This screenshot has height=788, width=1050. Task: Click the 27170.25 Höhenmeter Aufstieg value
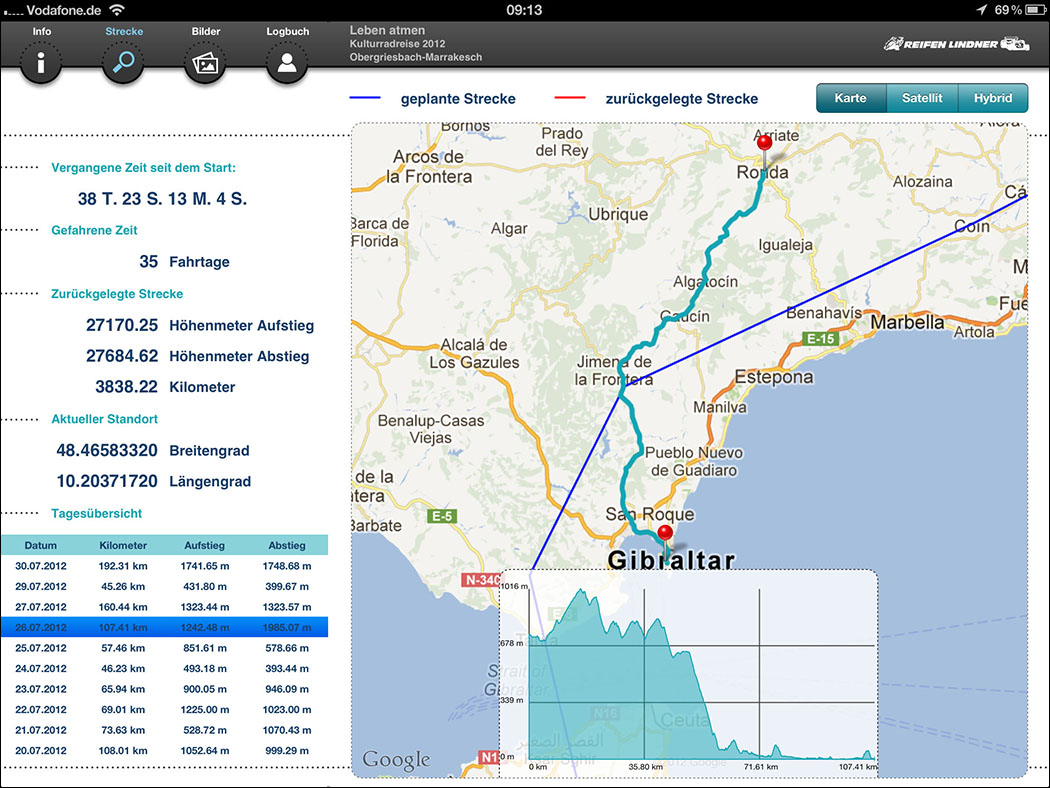point(122,325)
